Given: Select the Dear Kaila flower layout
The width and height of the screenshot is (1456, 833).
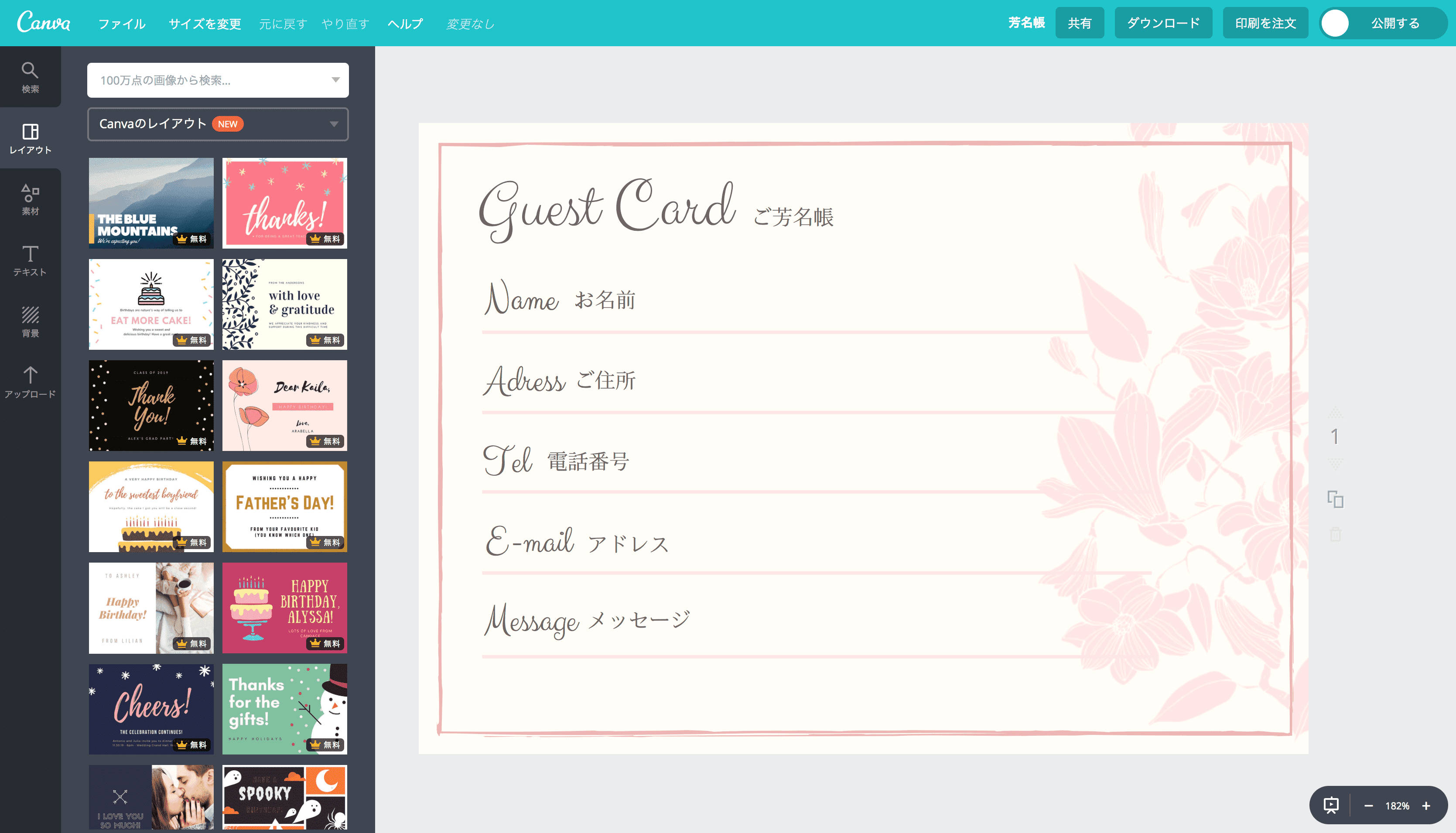Looking at the screenshot, I should point(284,406).
